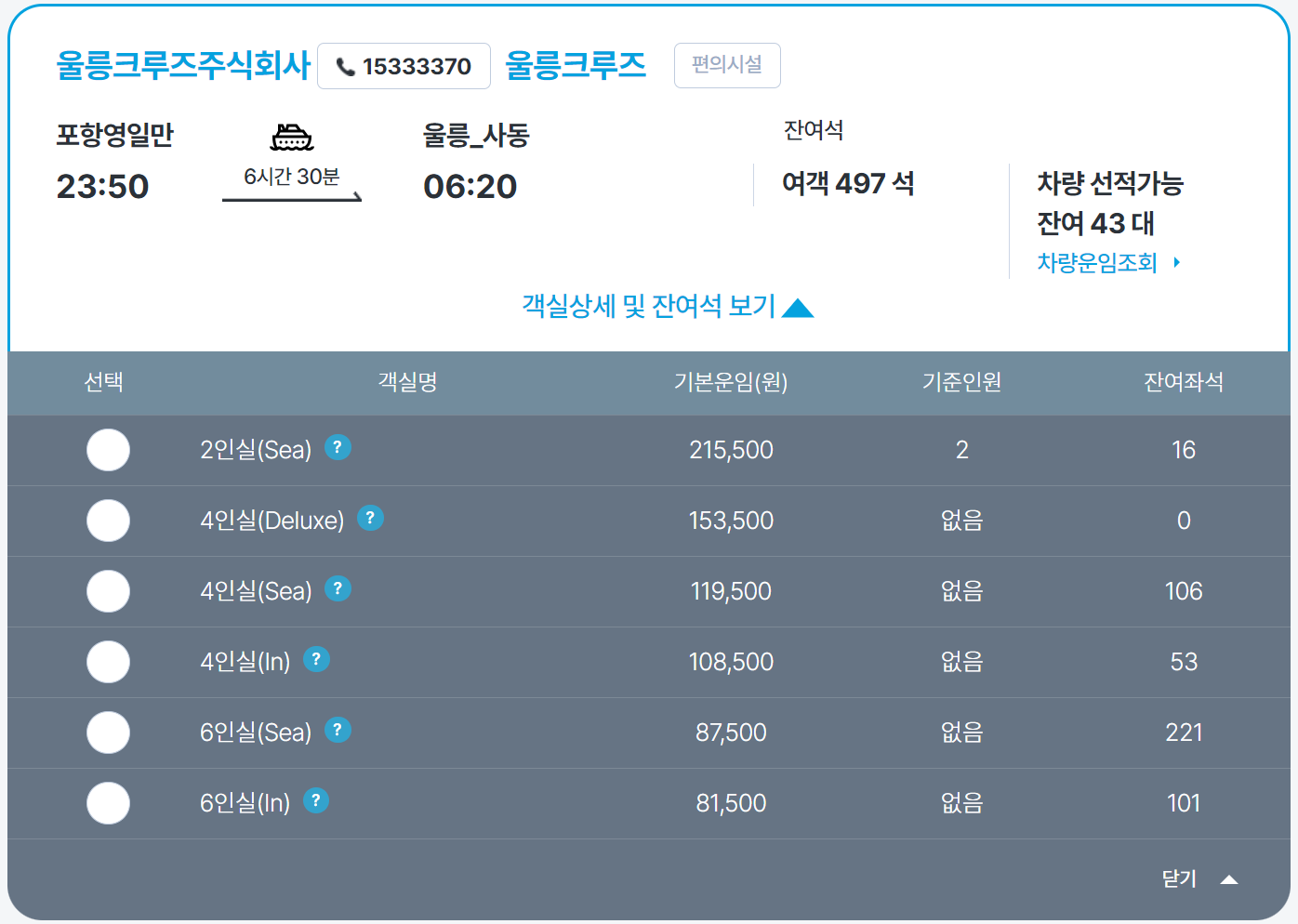Image resolution: width=1298 pixels, height=924 pixels.
Task: Select the 4인실(Sea) room radio button
Action: [108, 591]
